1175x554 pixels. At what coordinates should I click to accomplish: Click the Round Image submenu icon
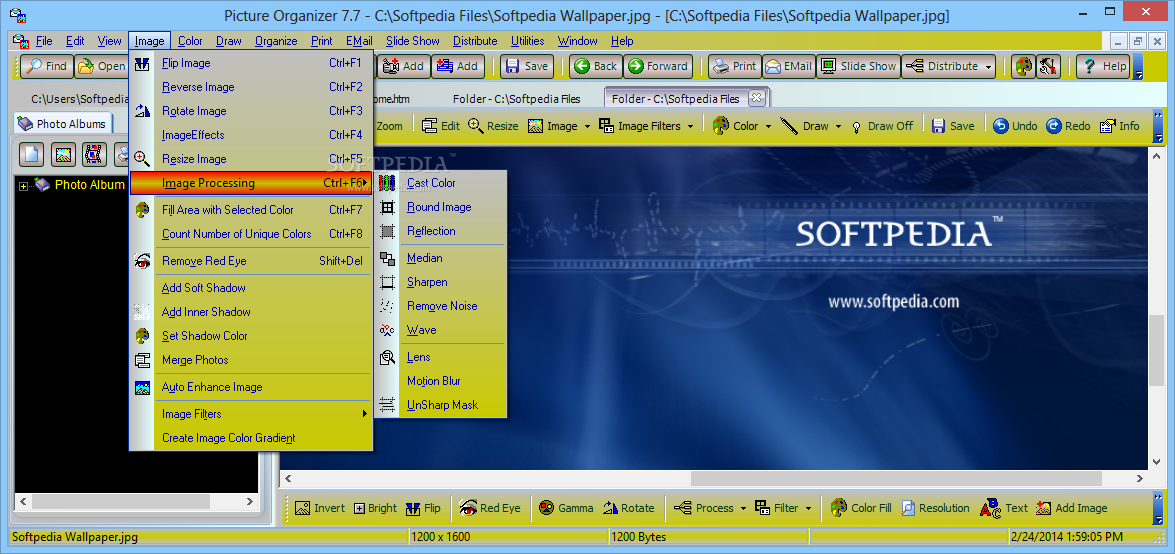pyautogui.click(x=387, y=207)
